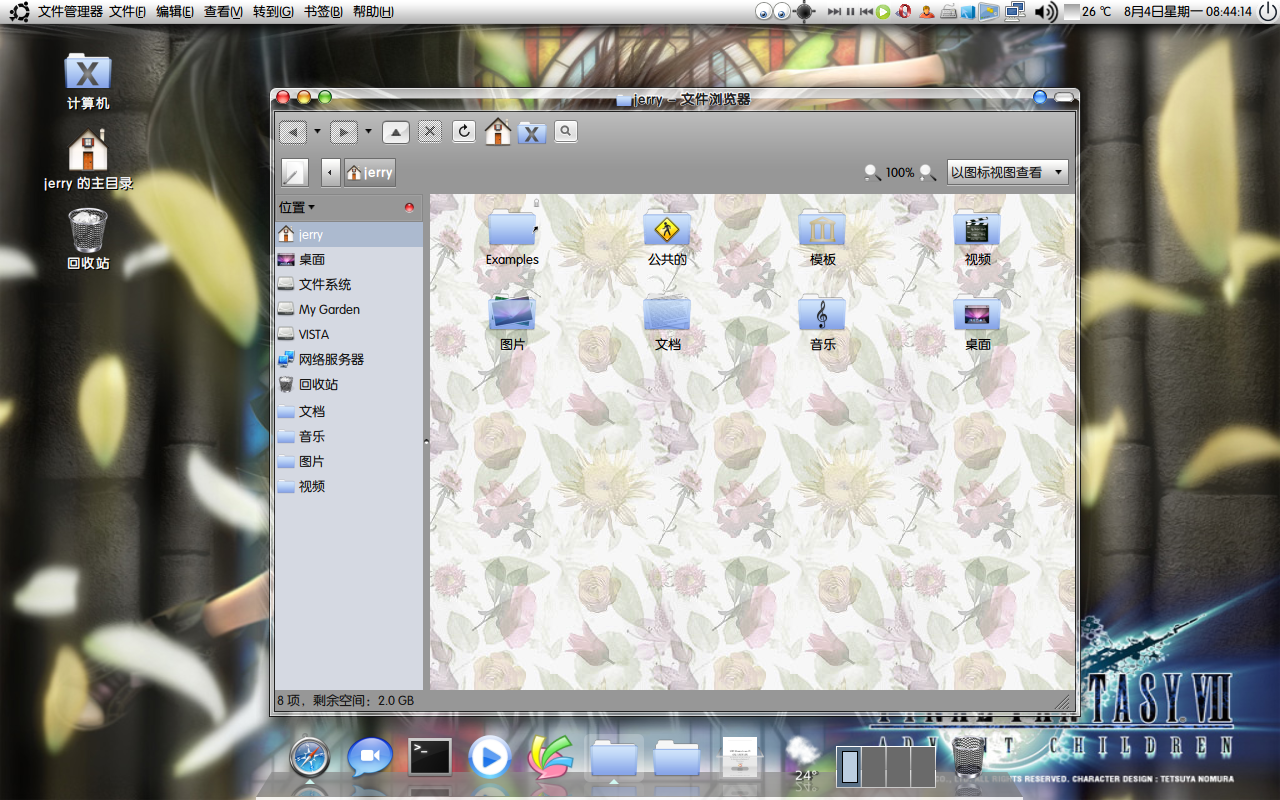Reset zoom by clicking 100% label
1280x800 pixels.
tap(900, 173)
